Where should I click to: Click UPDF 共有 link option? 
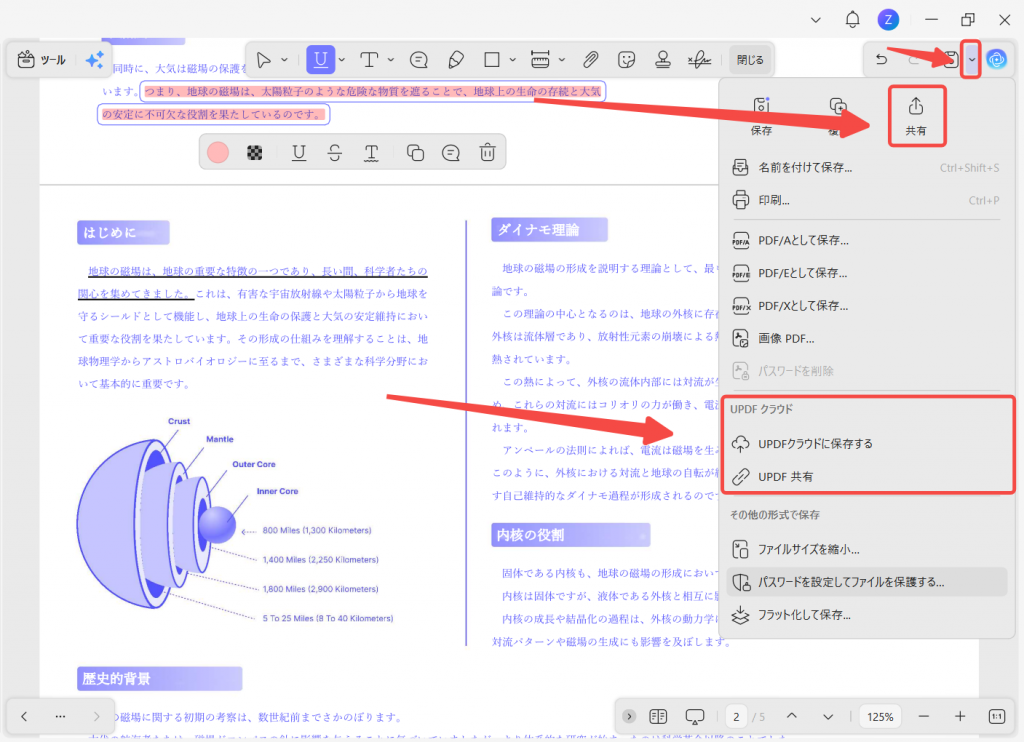(866, 477)
